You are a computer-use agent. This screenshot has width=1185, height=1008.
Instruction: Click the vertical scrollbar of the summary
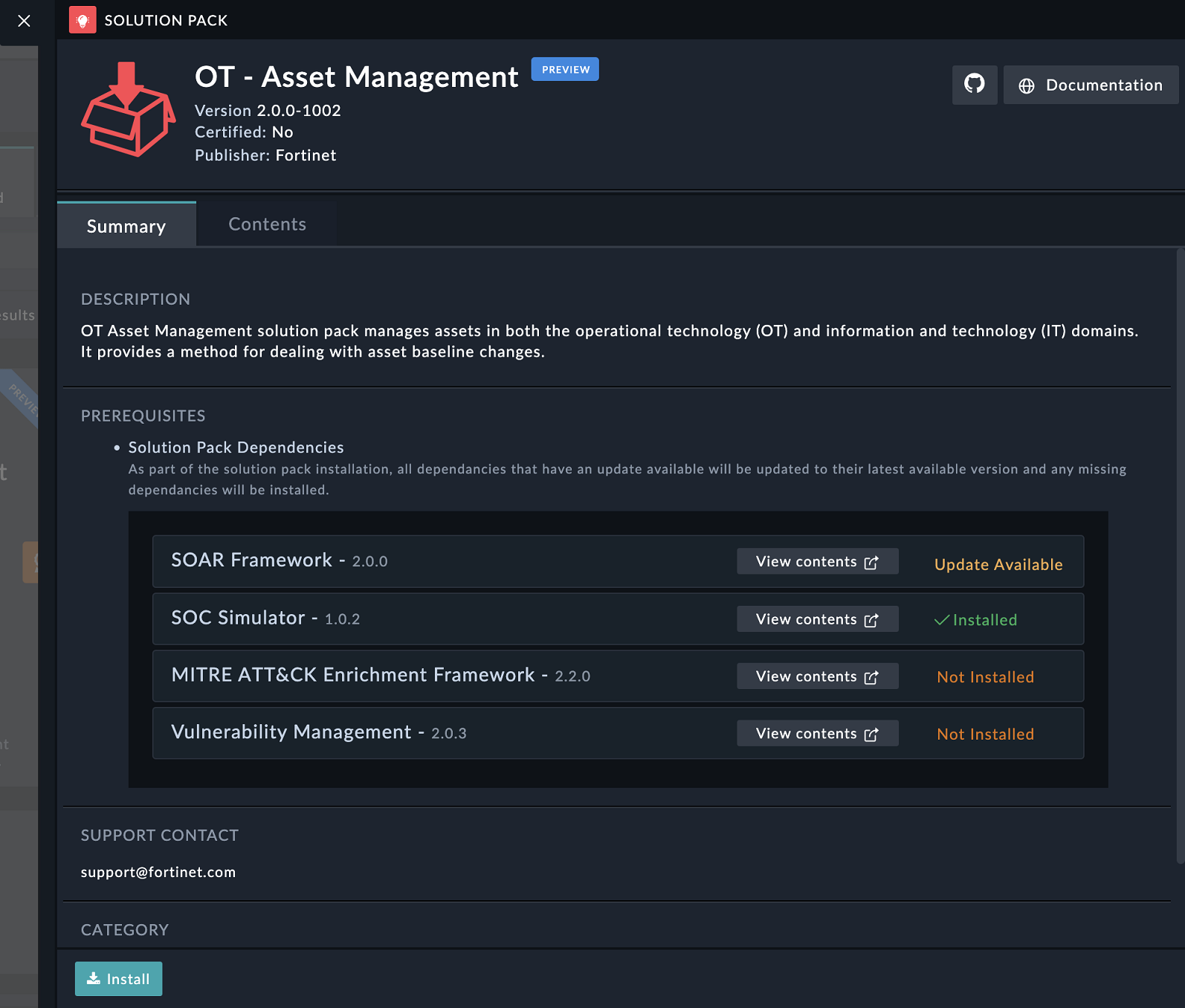pos(1181,556)
